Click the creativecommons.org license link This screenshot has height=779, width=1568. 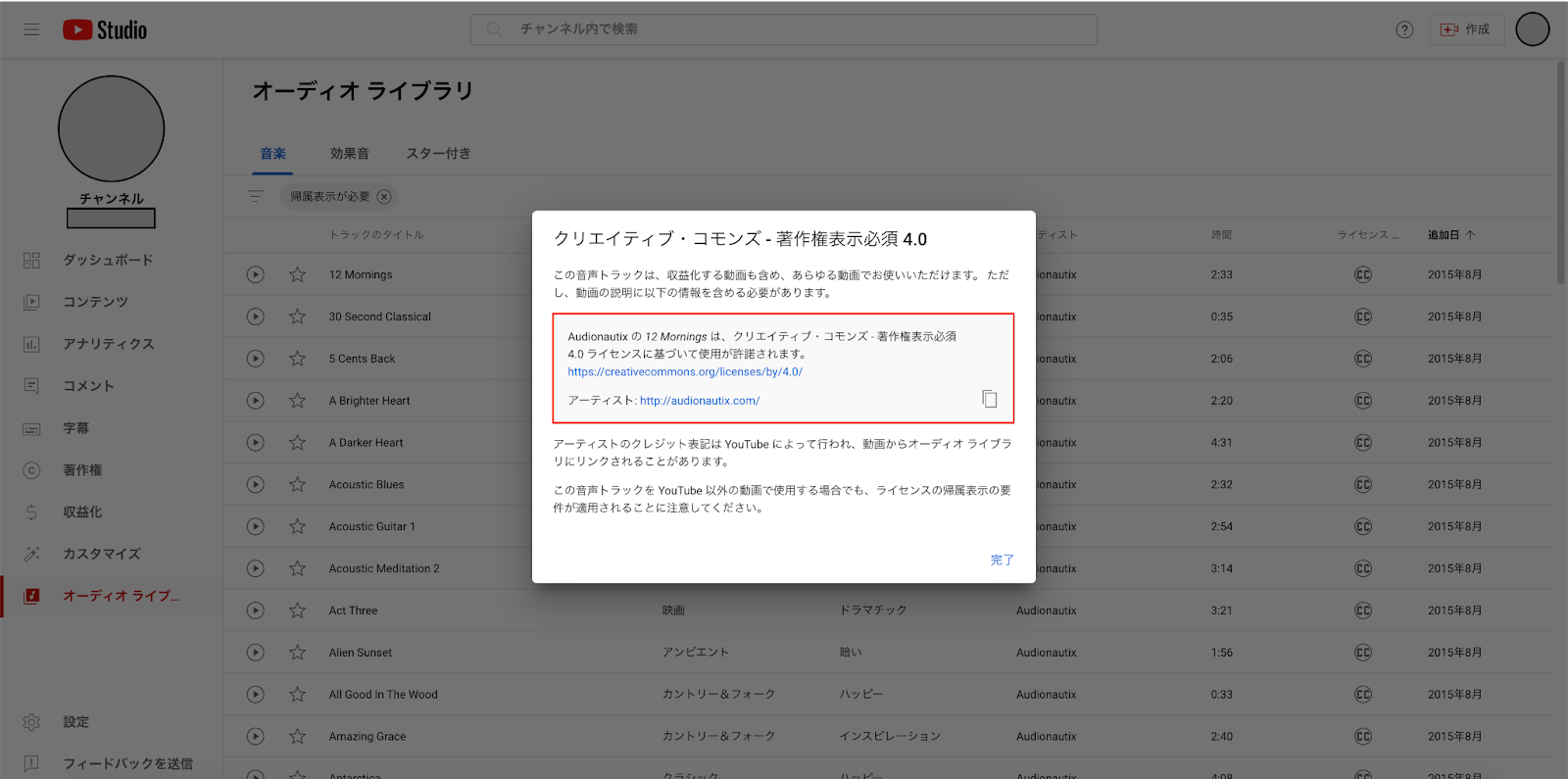pyautogui.click(x=685, y=372)
